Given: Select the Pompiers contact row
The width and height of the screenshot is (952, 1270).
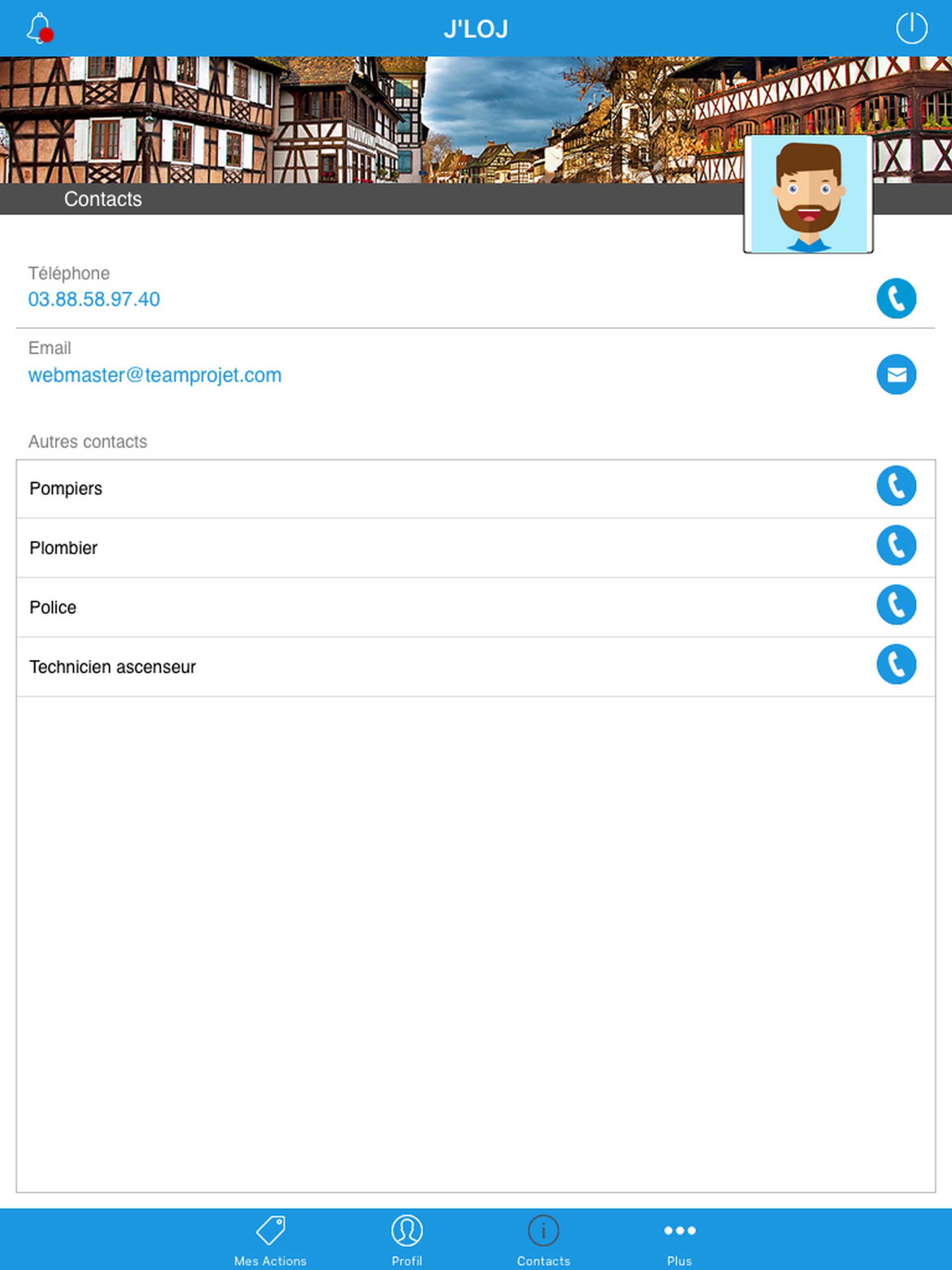Looking at the screenshot, I should click(476, 489).
